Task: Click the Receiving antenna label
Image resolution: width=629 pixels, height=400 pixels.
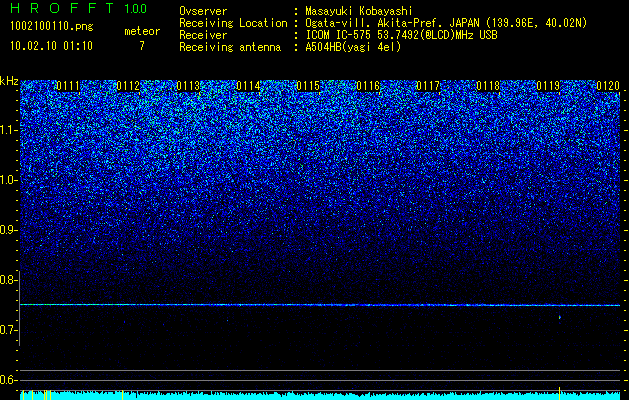Action: (x=230, y=47)
